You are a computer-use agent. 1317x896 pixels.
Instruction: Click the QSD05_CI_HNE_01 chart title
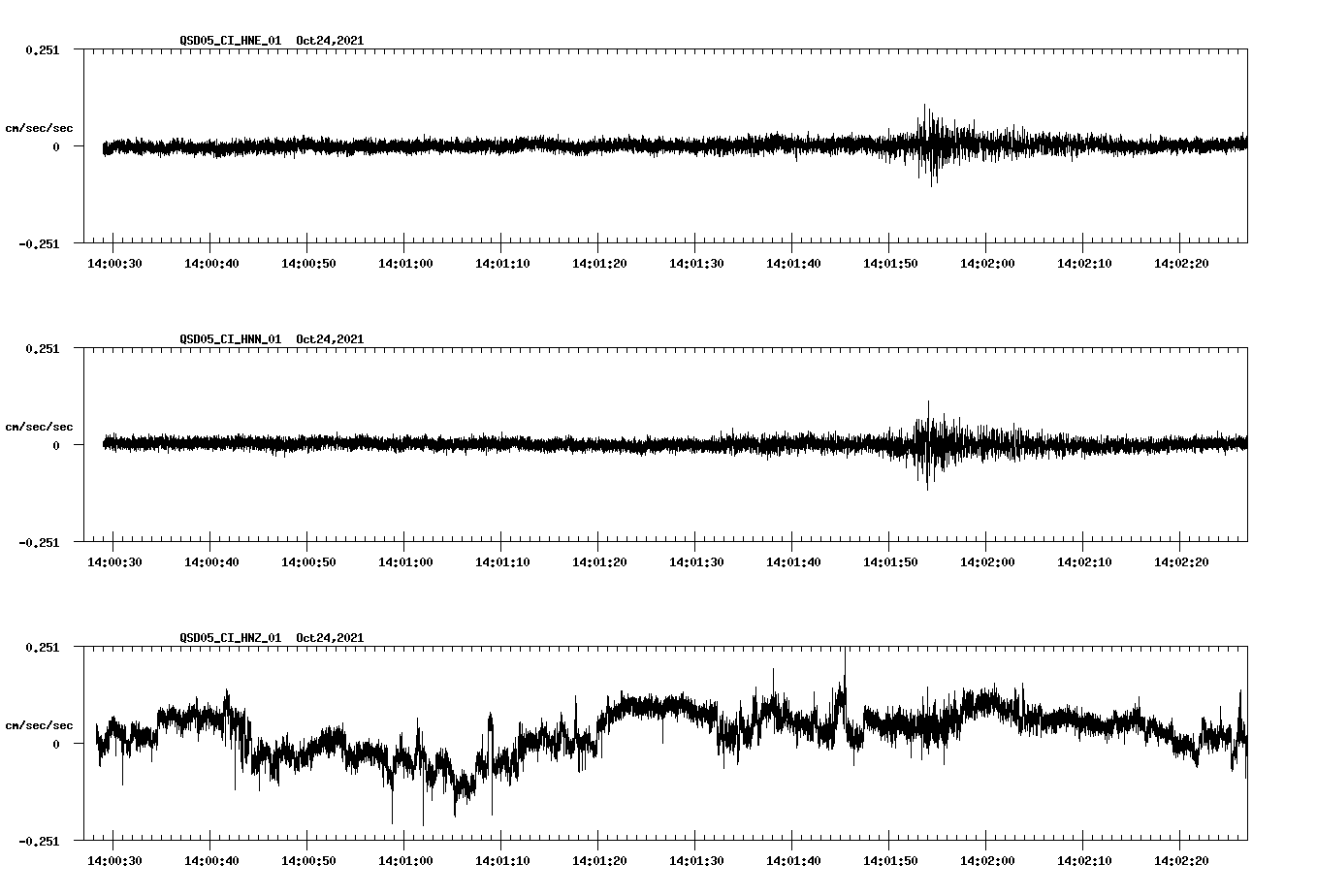tap(231, 41)
